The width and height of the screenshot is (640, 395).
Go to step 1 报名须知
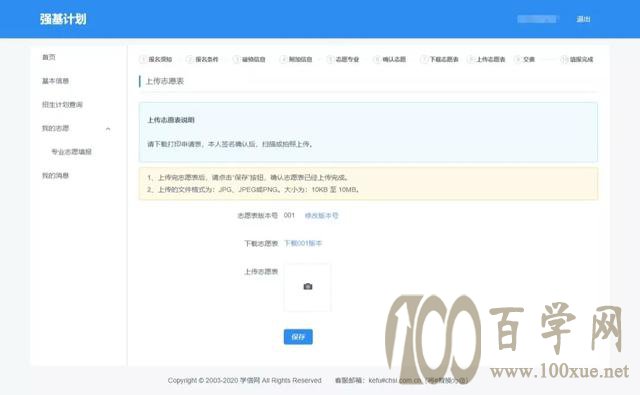click(x=156, y=60)
